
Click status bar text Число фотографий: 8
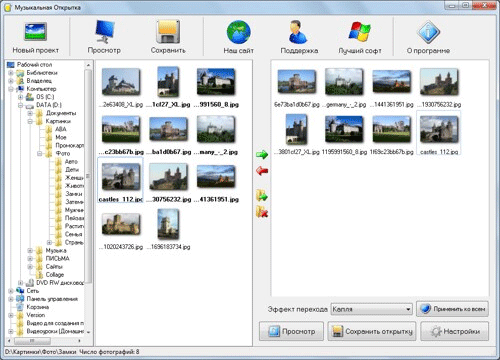(x=109, y=352)
